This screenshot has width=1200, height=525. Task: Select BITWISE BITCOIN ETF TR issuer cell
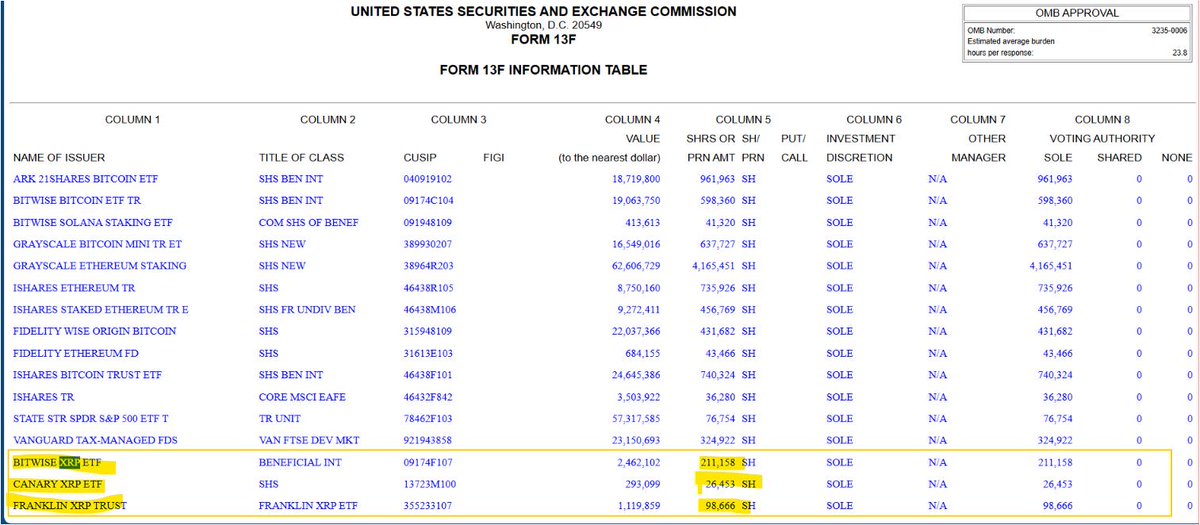click(79, 201)
